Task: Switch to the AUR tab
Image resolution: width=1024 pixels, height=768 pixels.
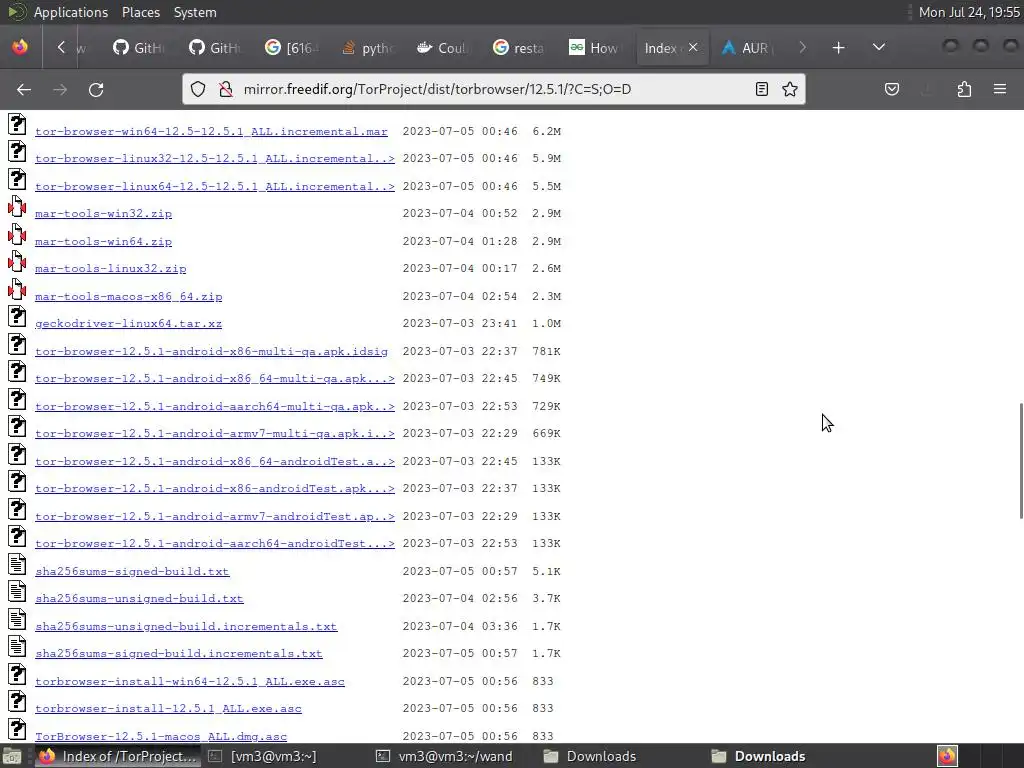Action: click(748, 48)
